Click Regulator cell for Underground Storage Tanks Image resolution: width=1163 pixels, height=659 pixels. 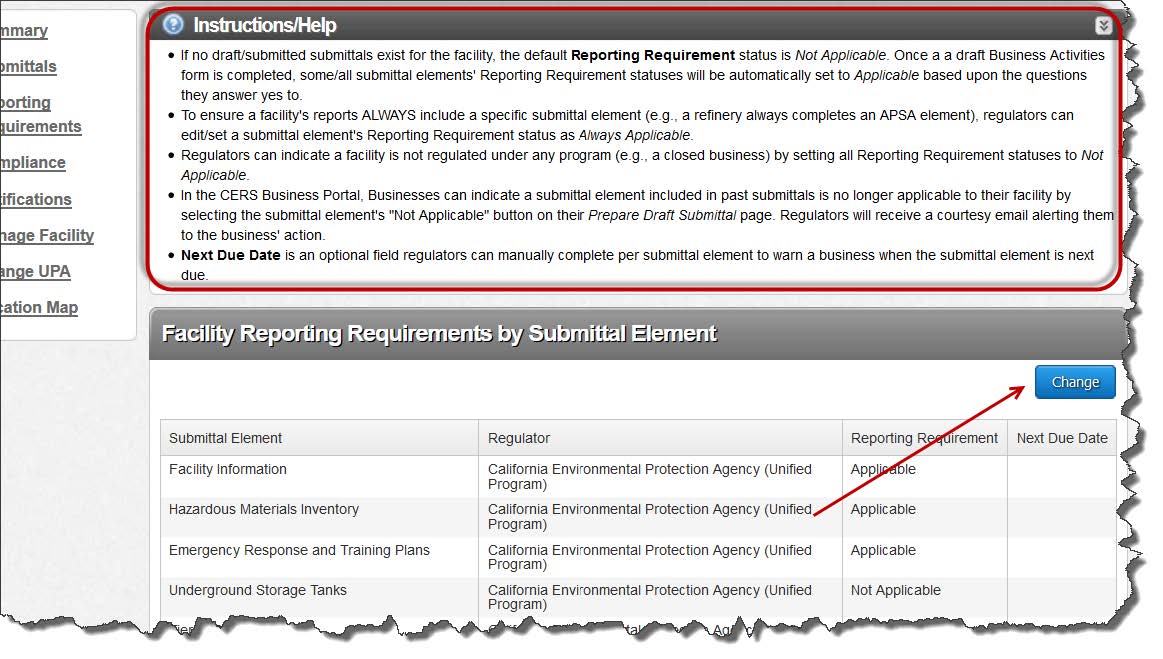pyautogui.click(x=660, y=597)
